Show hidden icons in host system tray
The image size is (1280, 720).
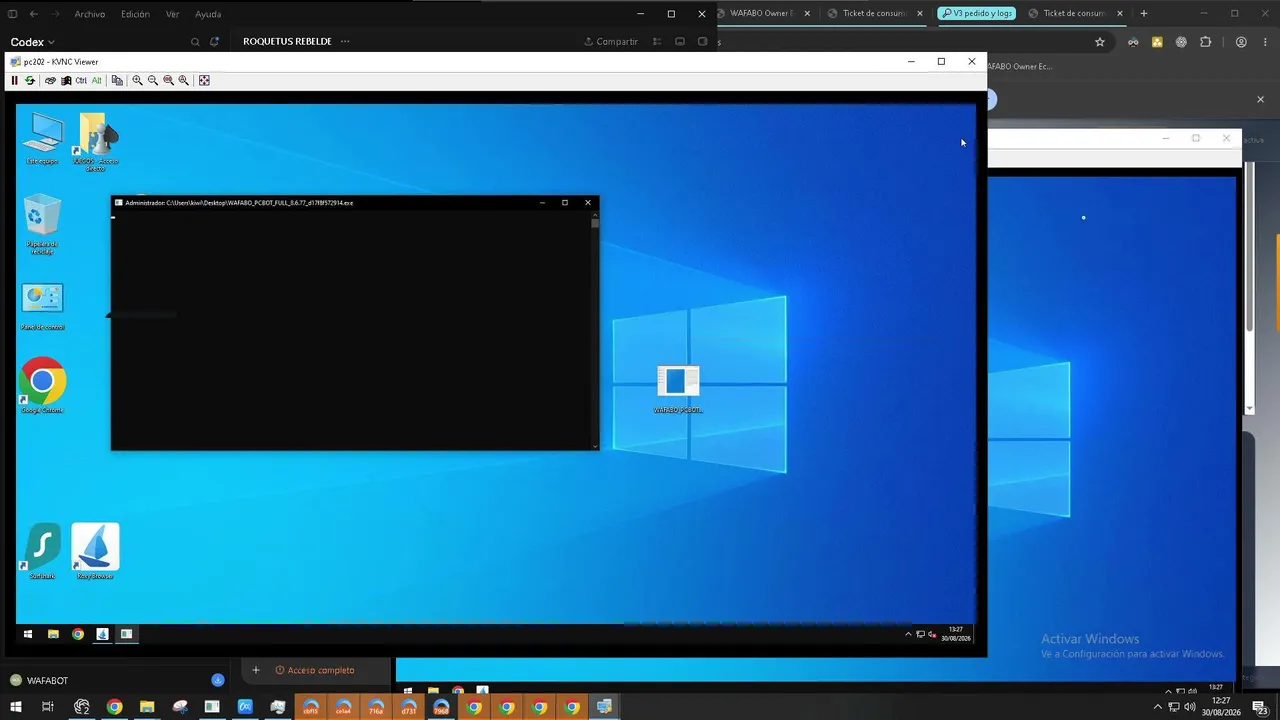tap(1158, 707)
